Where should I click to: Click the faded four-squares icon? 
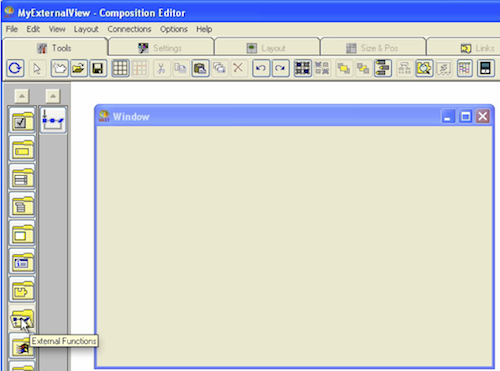[x=322, y=68]
